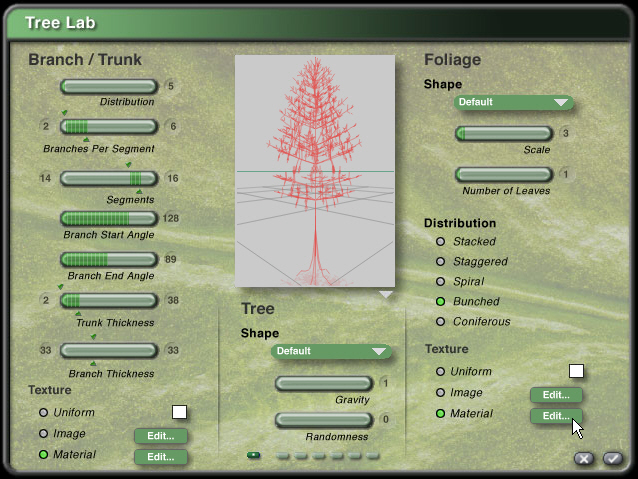Click the Gravity value 1
The height and width of the screenshot is (479, 638).
pos(386,383)
